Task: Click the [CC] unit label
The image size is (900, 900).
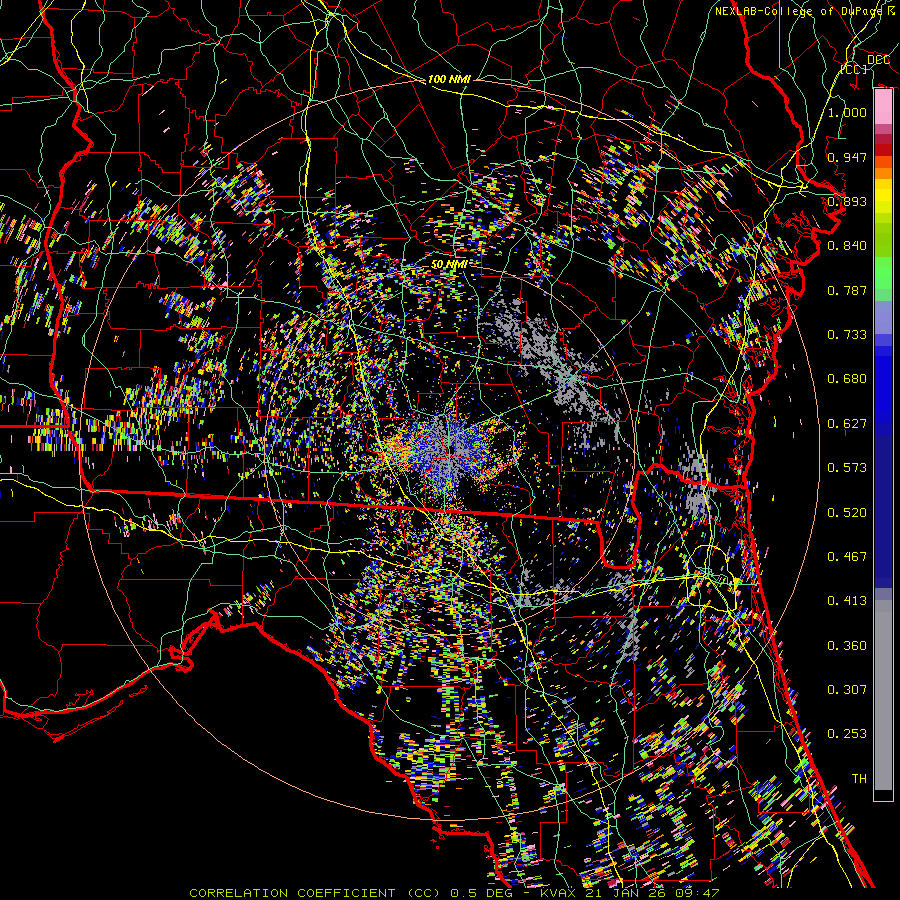Action: click(x=854, y=69)
